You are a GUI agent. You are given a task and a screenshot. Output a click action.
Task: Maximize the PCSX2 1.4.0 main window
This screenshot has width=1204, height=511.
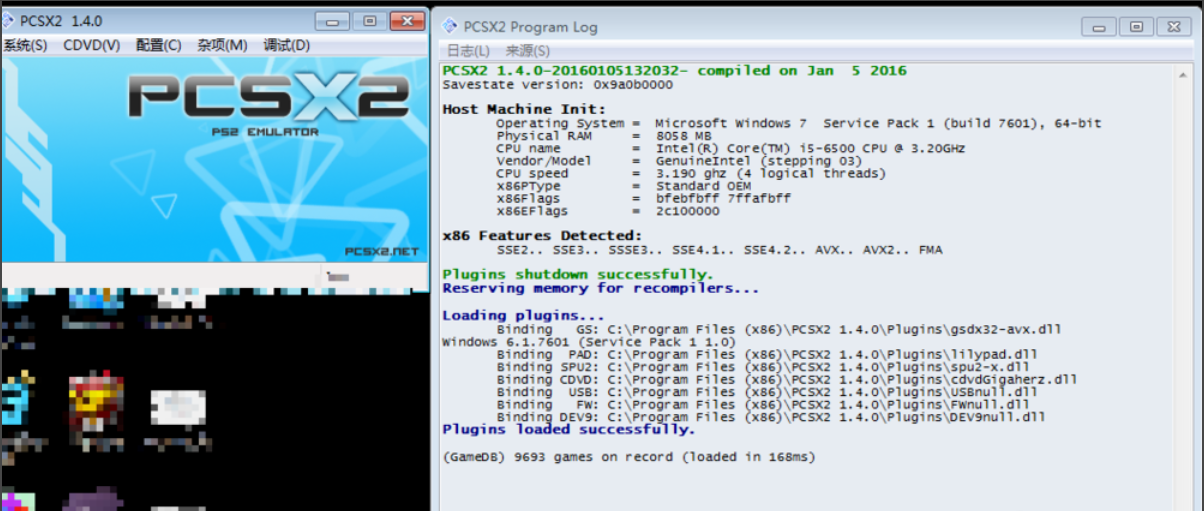tap(369, 21)
